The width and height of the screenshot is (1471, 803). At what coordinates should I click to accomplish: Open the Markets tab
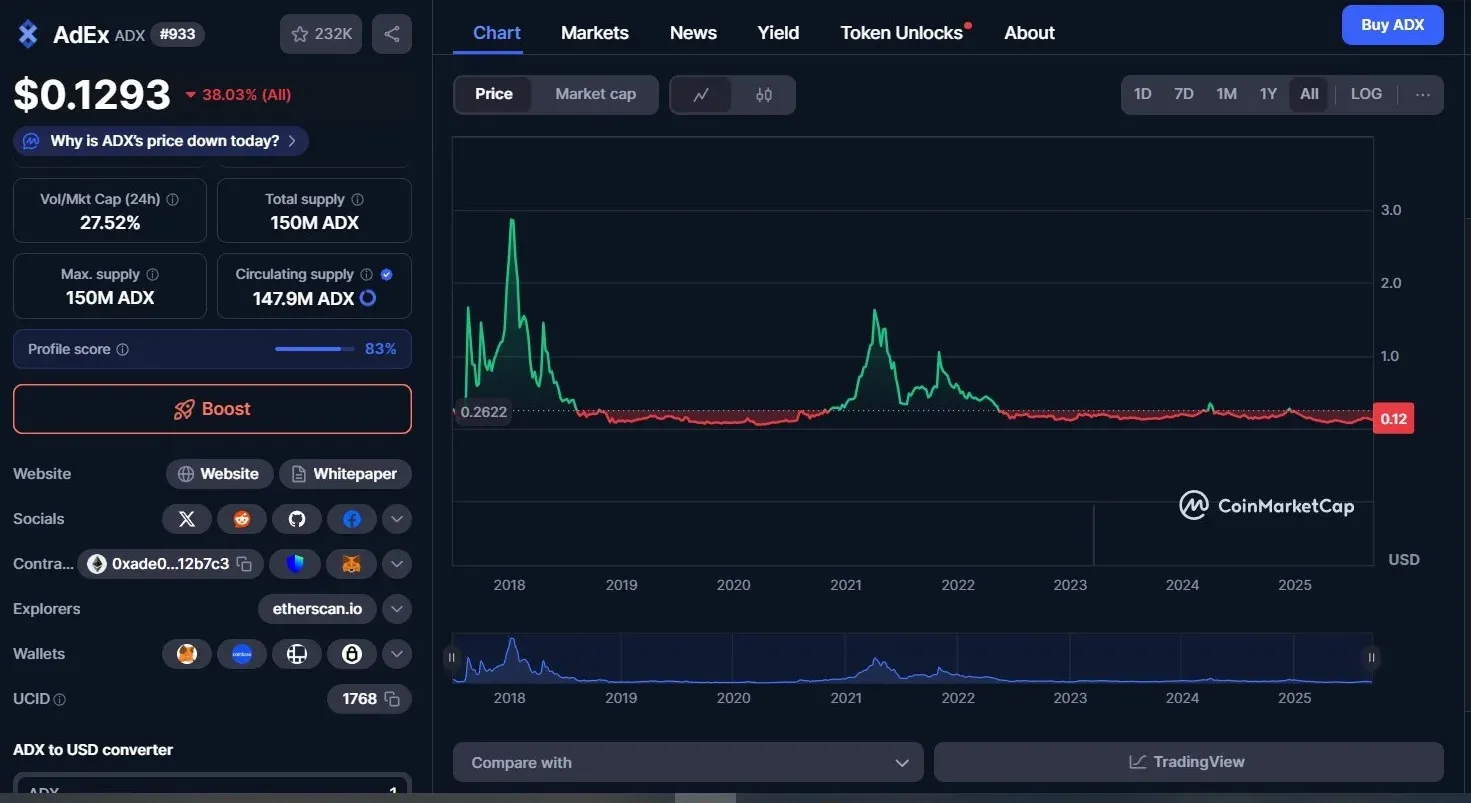[595, 33]
